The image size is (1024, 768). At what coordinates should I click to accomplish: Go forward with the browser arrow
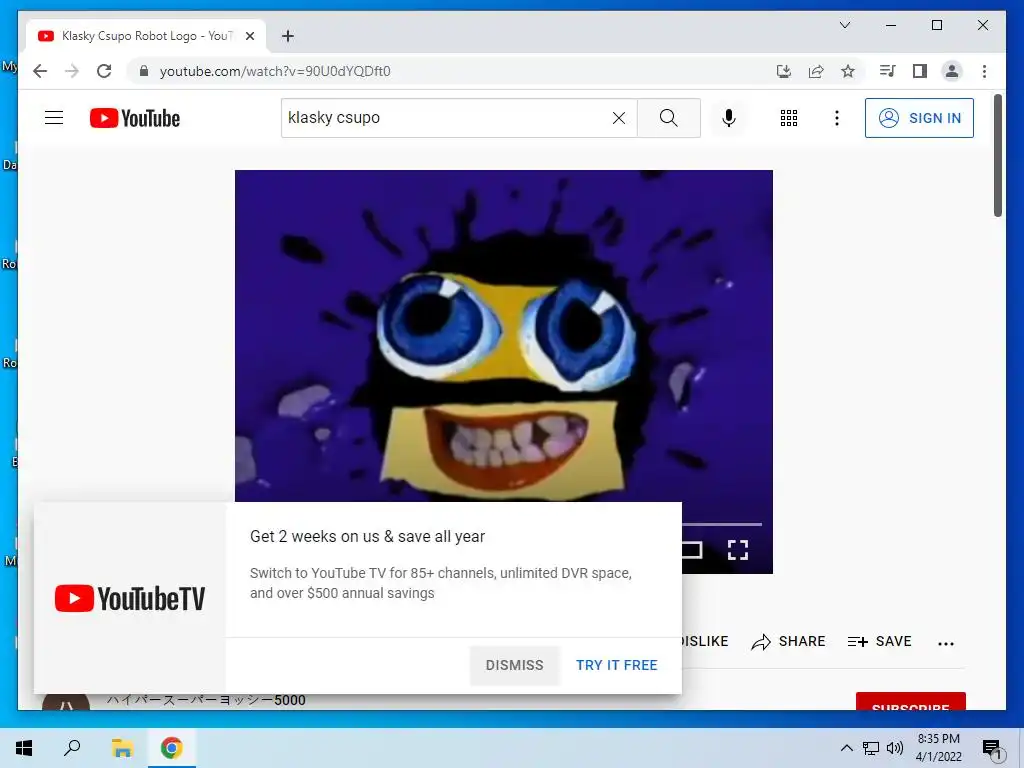click(x=72, y=71)
